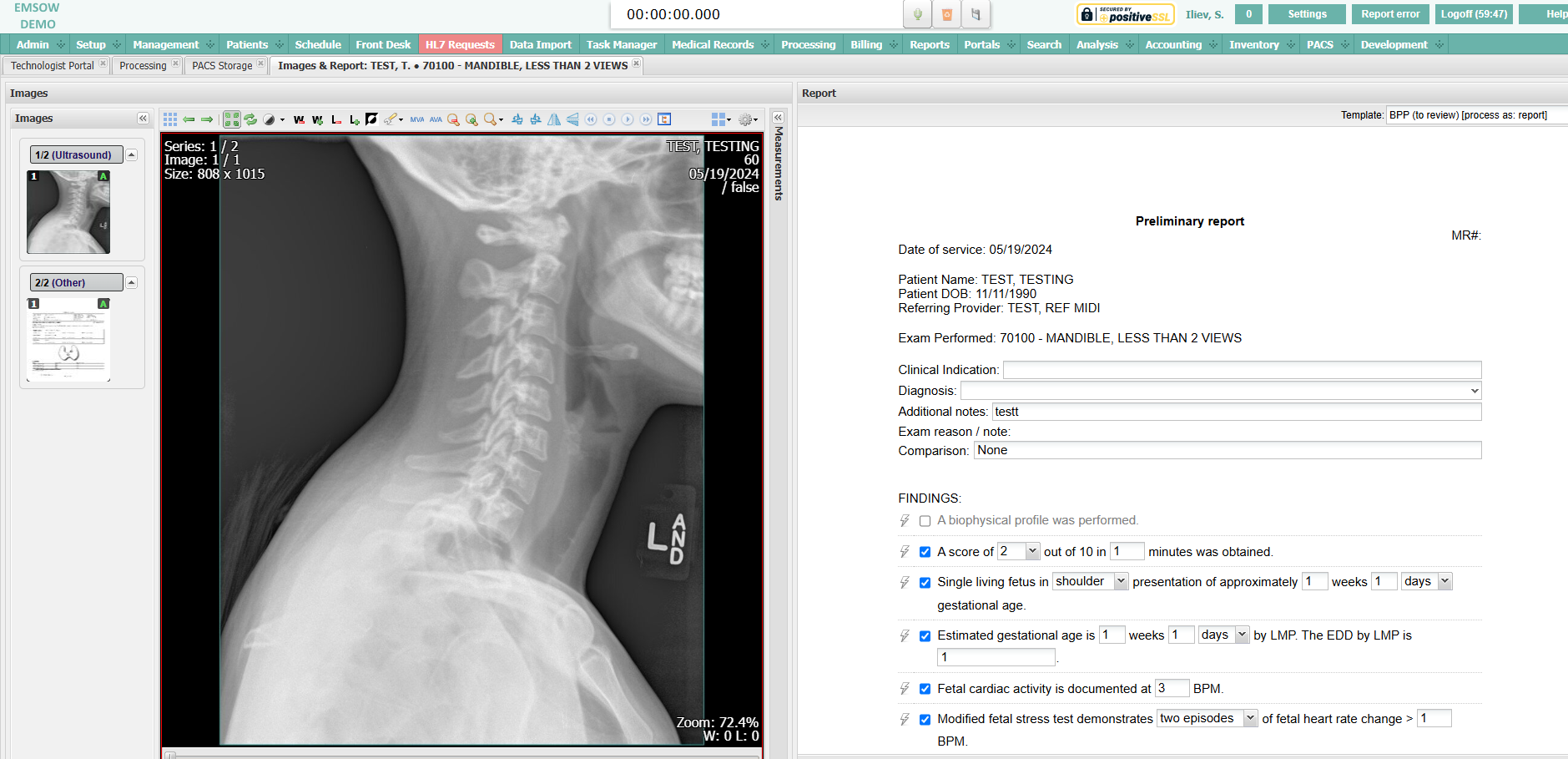Click the Report error button
The width and height of the screenshot is (1568, 759).
pyautogui.click(x=1389, y=14)
